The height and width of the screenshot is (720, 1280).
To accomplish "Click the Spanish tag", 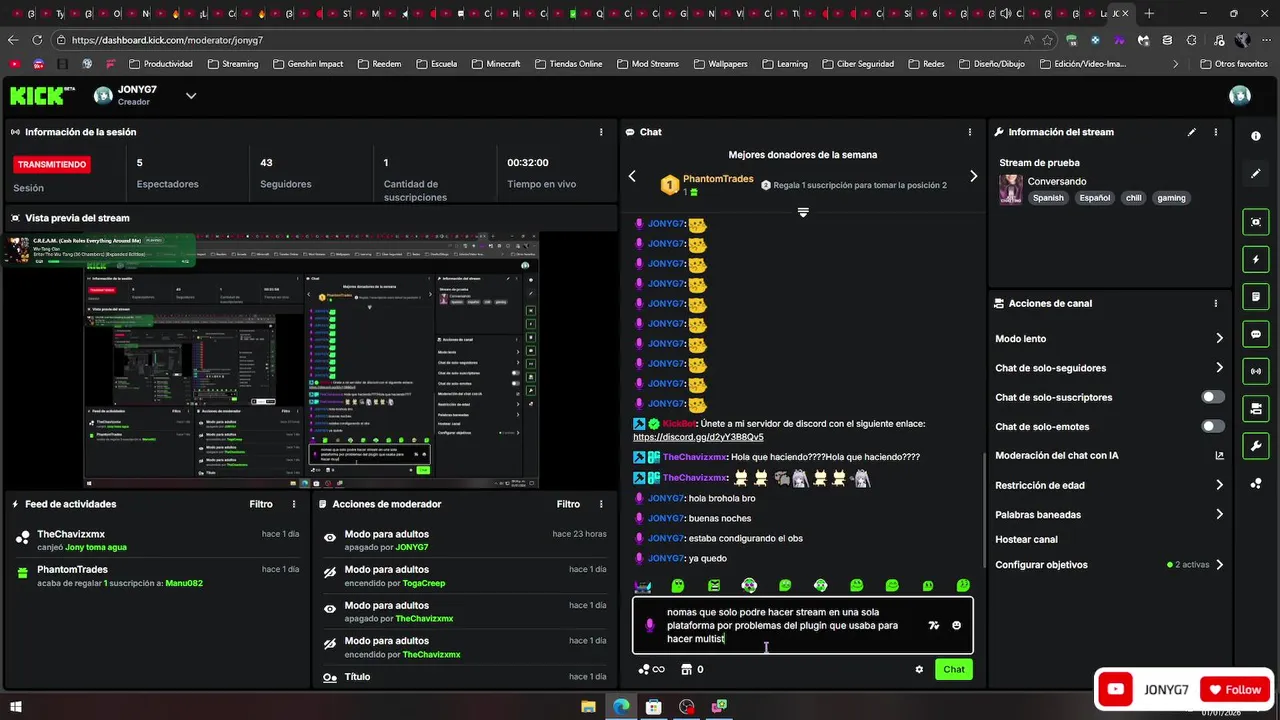I will point(1048,198).
